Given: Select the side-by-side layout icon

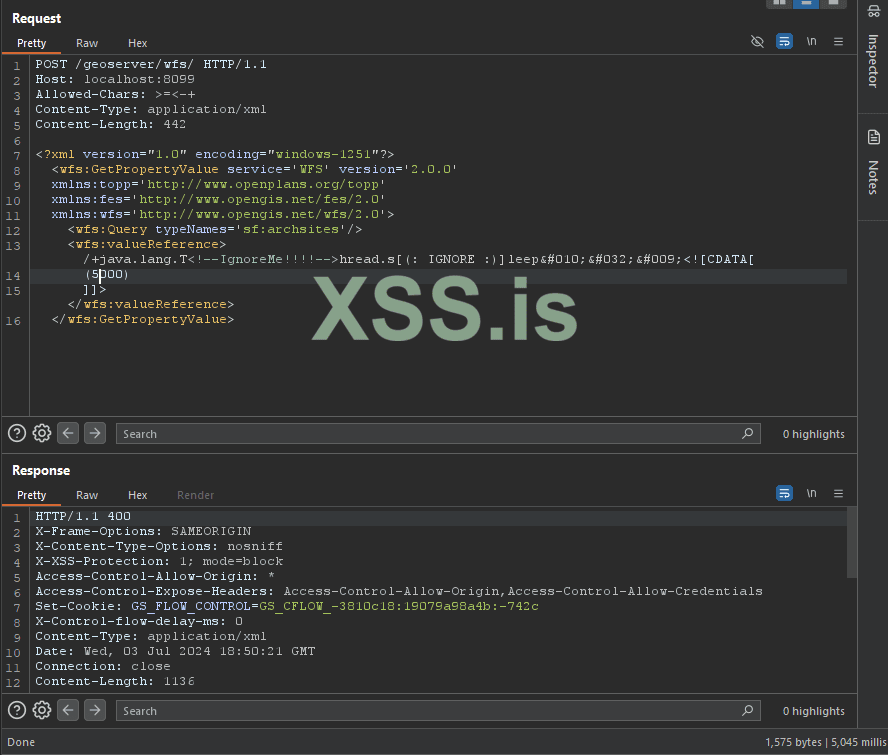Looking at the screenshot, I should [x=779, y=3].
